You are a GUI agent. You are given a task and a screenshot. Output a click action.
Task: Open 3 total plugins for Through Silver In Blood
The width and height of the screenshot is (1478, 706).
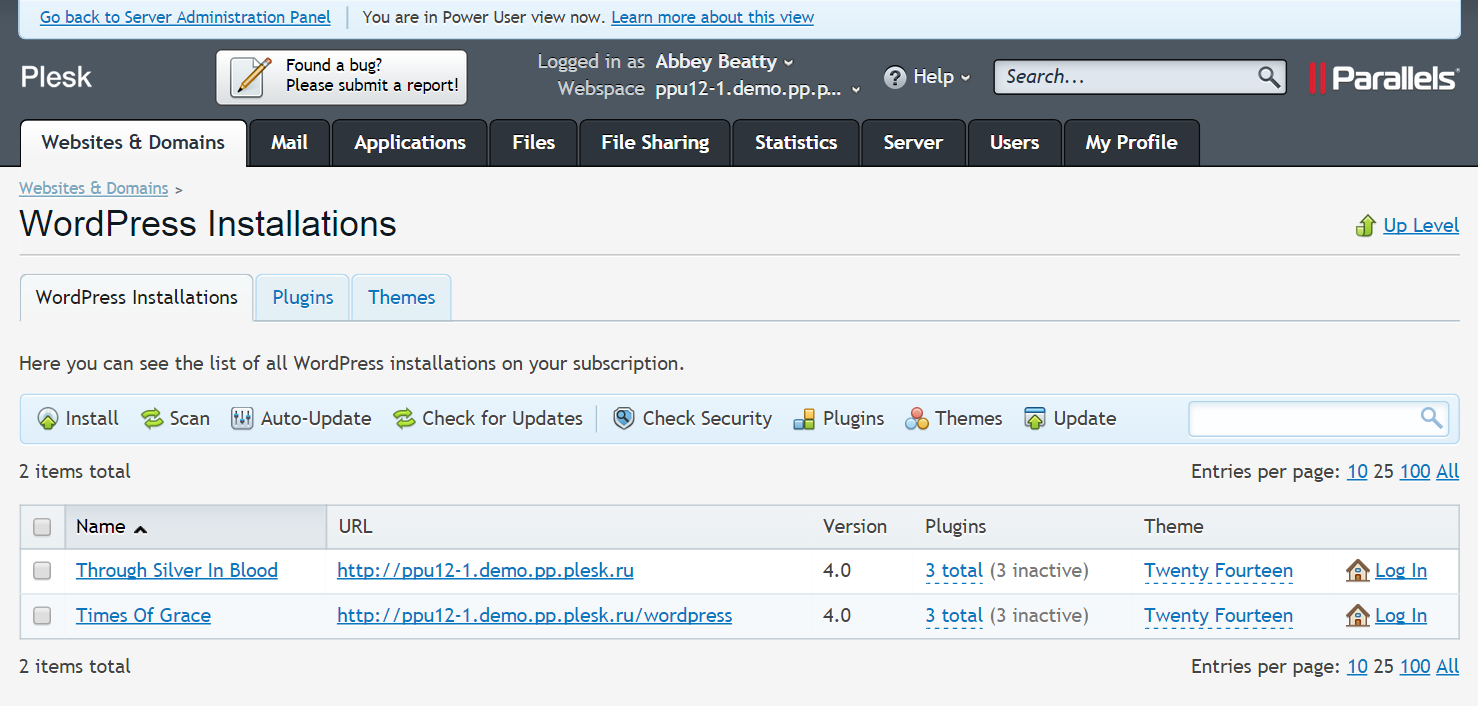(954, 571)
